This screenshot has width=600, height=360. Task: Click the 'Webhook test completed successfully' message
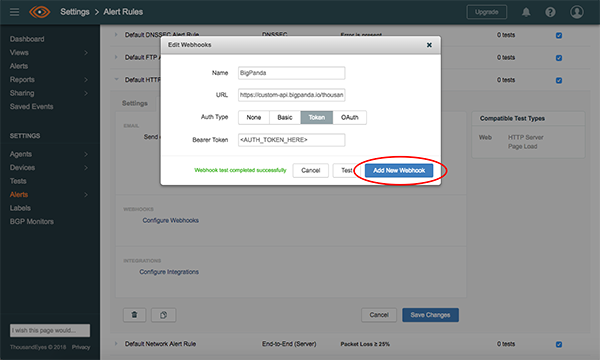(x=240, y=170)
